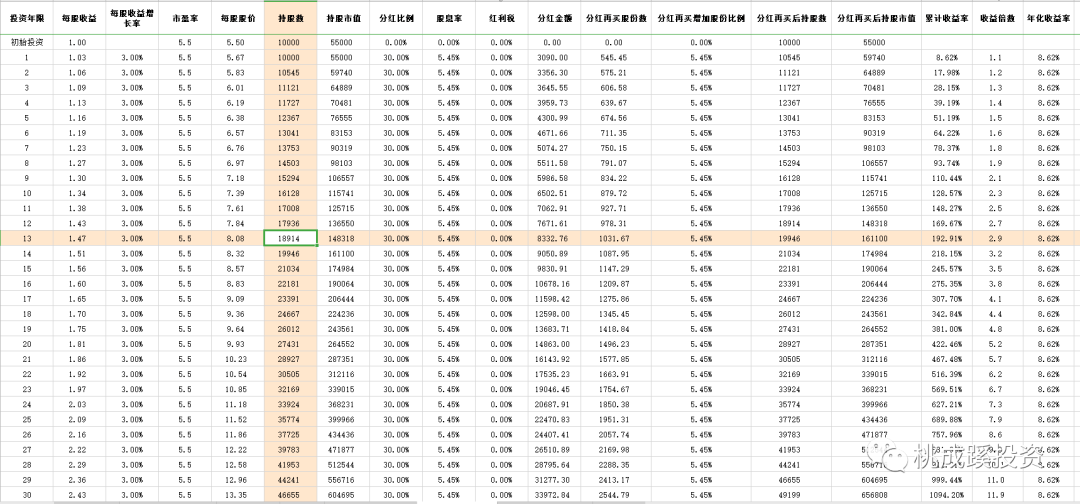The width and height of the screenshot is (1080, 504).
Task: Select the 分红再买后持股市值 header cell
Action: pos(877,19)
